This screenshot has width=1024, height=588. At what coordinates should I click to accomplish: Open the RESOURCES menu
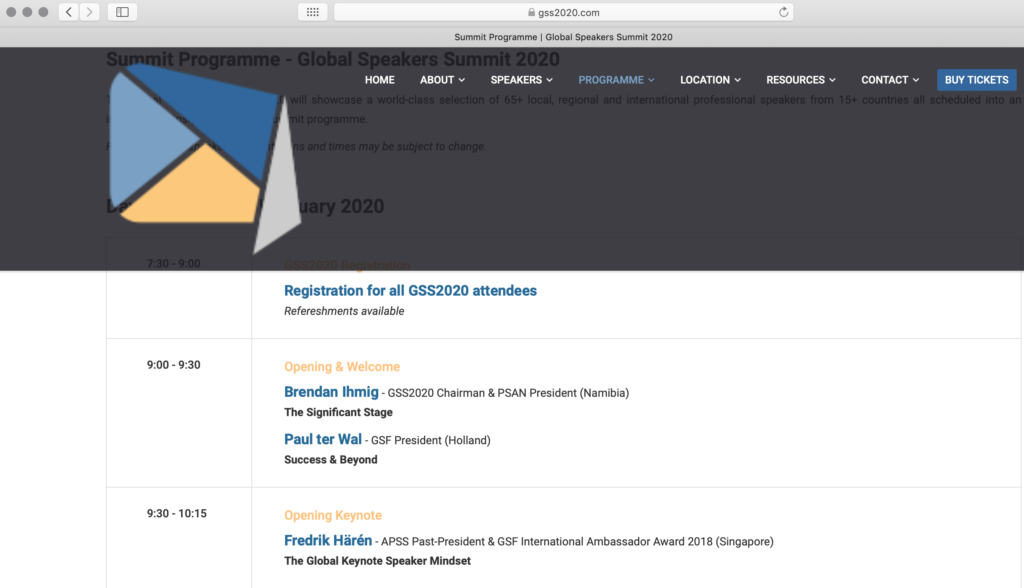tap(801, 80)
